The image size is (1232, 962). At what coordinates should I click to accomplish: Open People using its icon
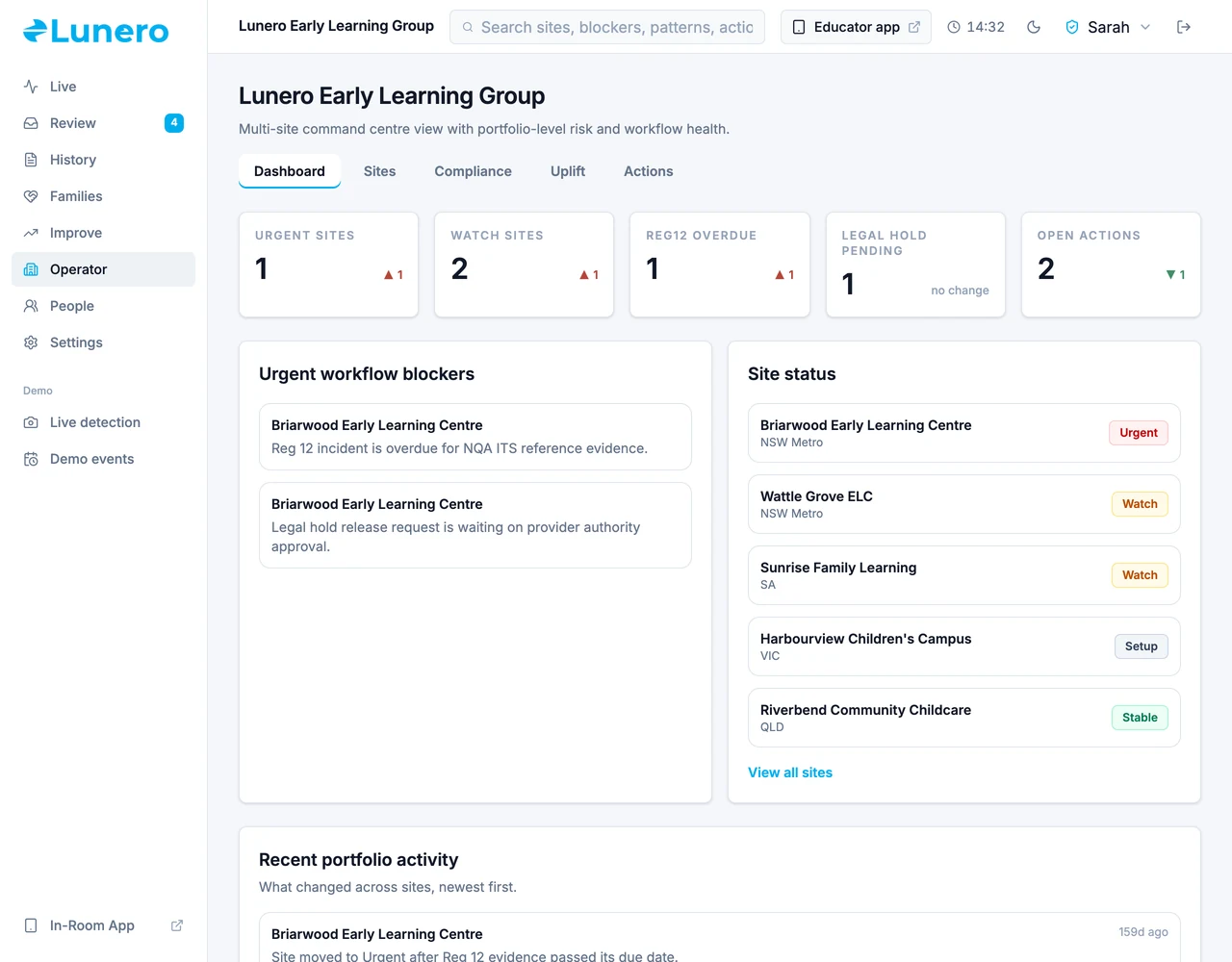(31, 306)
